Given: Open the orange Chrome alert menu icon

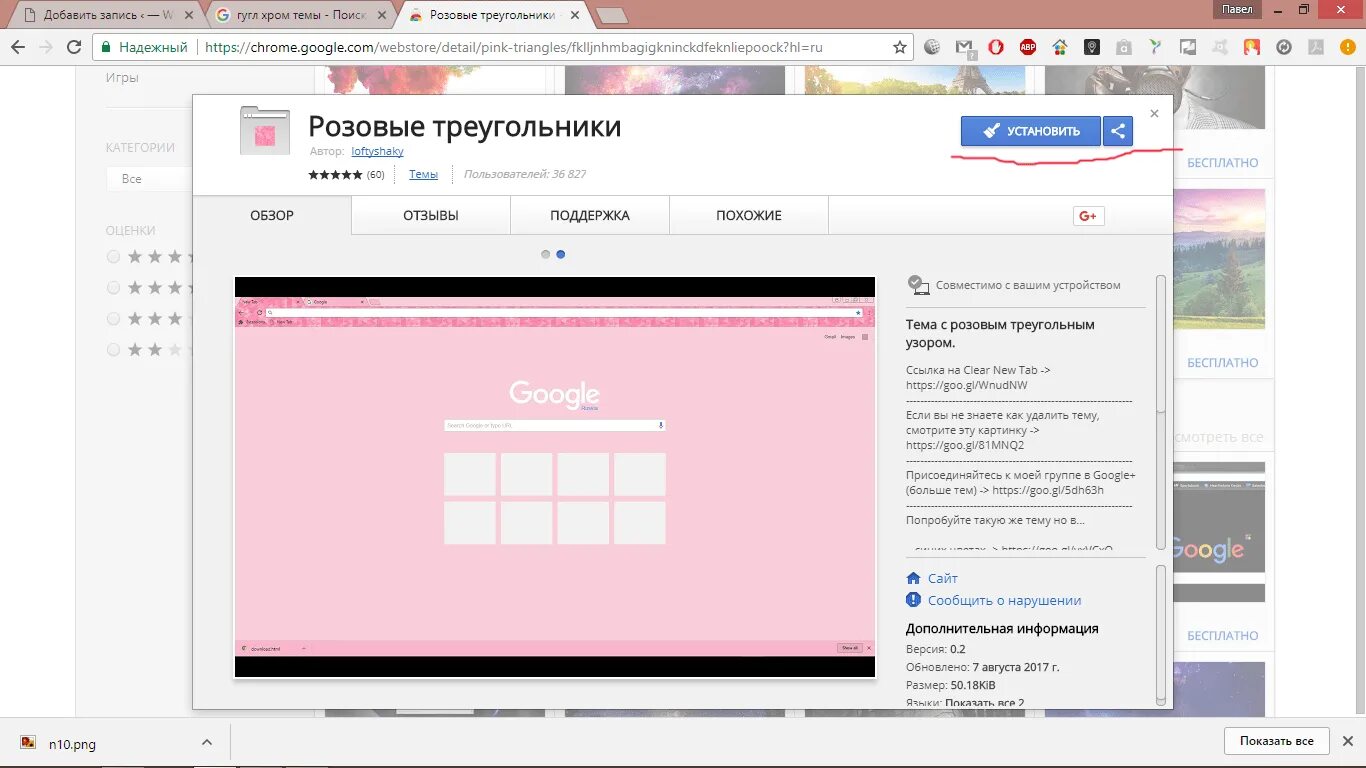Looking at the screenshot, I should pyautogui.click(x=1346, y=47).
